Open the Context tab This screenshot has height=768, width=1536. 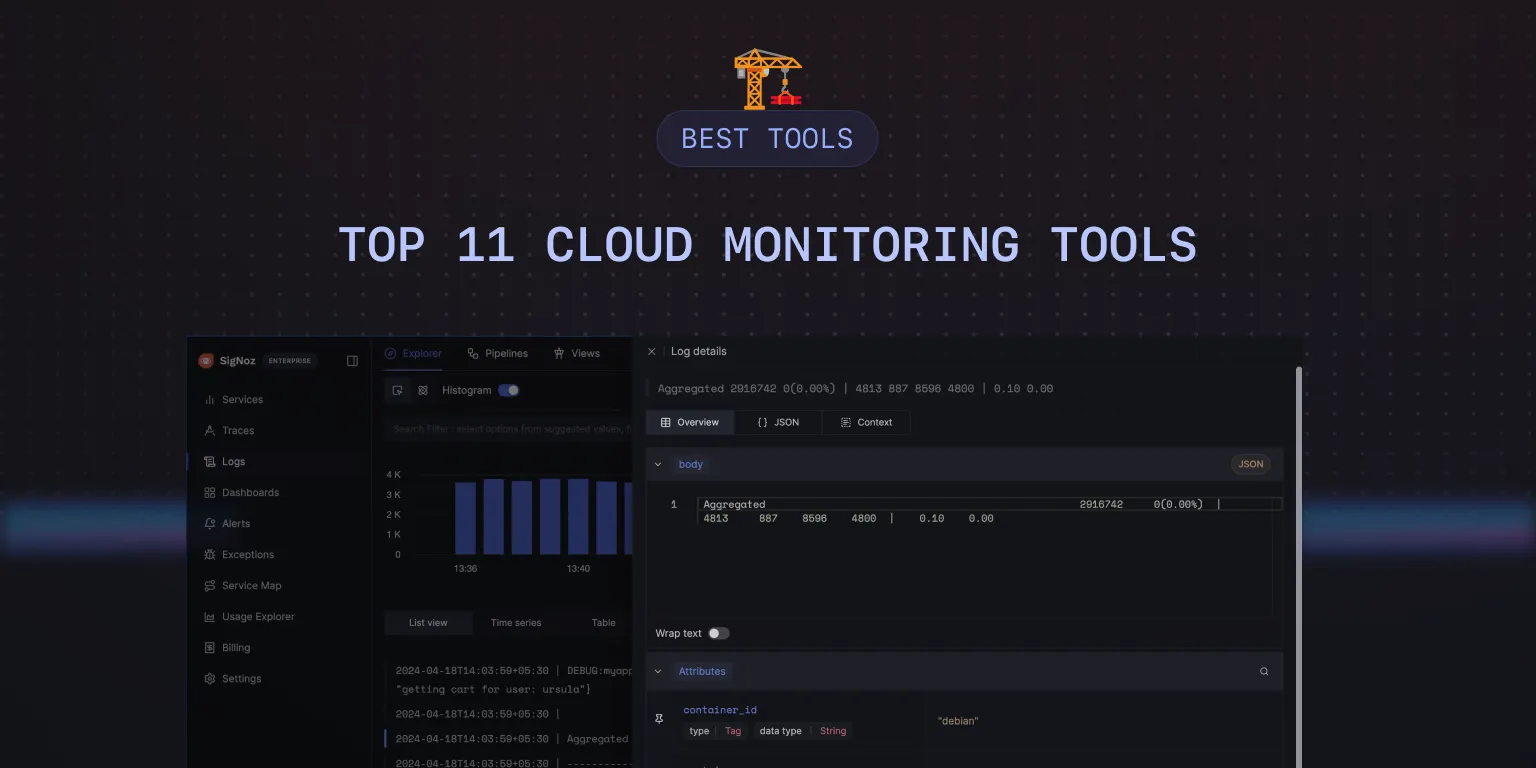coord(866,423)
